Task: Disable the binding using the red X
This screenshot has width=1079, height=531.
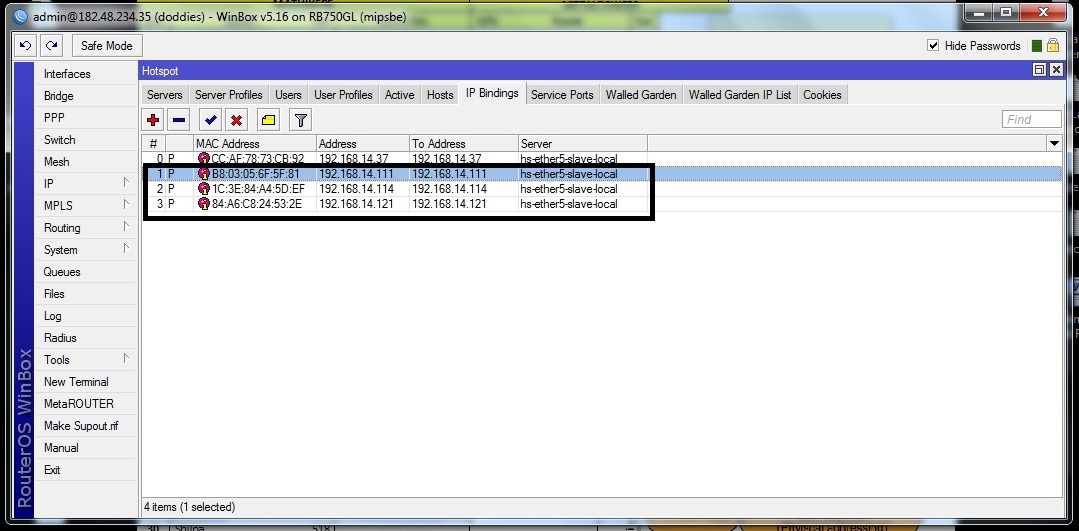Action: click(x=237, y=120)
